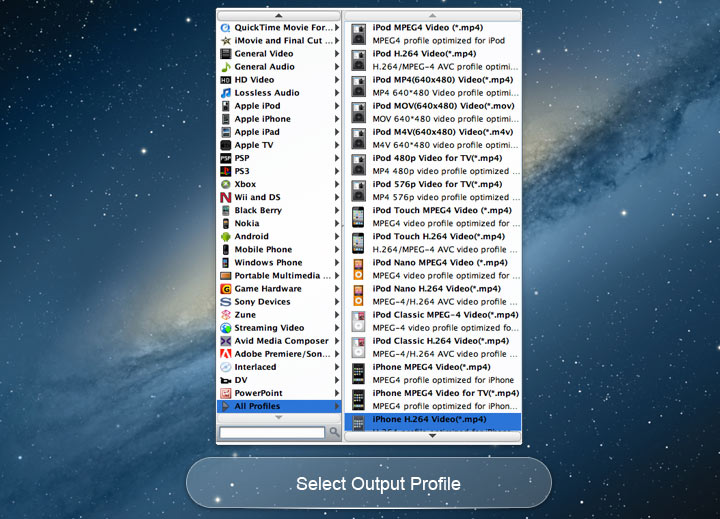Click the Windows Phone icon

click(225, 263)
